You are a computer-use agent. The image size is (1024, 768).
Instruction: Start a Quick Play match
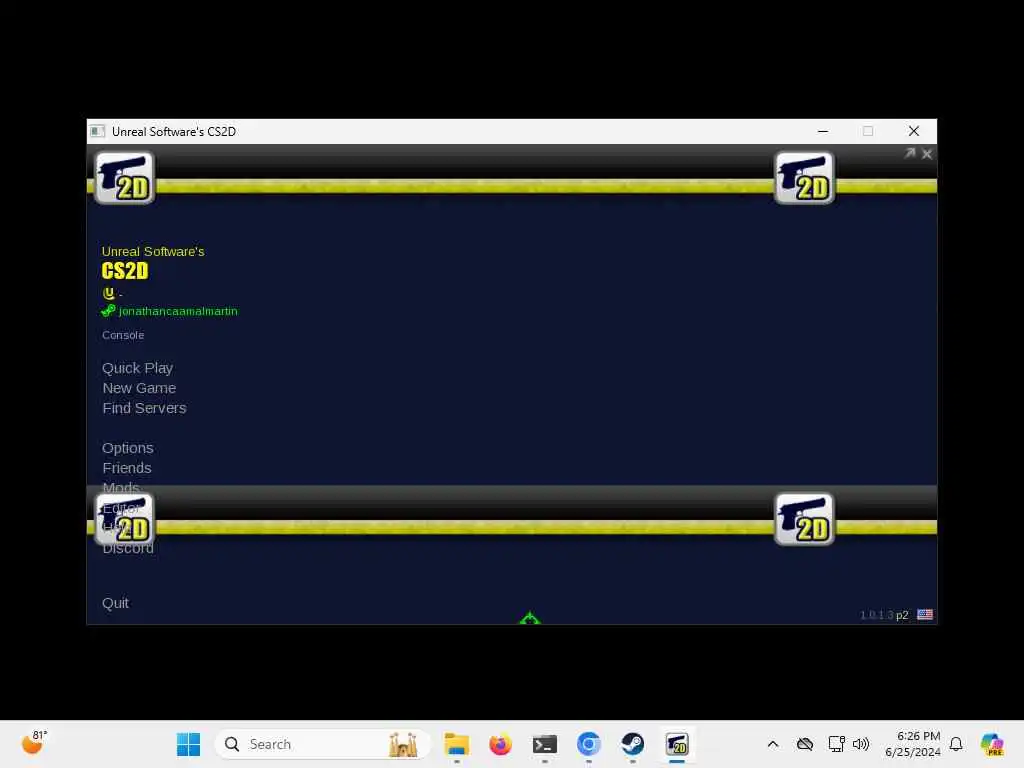tap(137, 368)
